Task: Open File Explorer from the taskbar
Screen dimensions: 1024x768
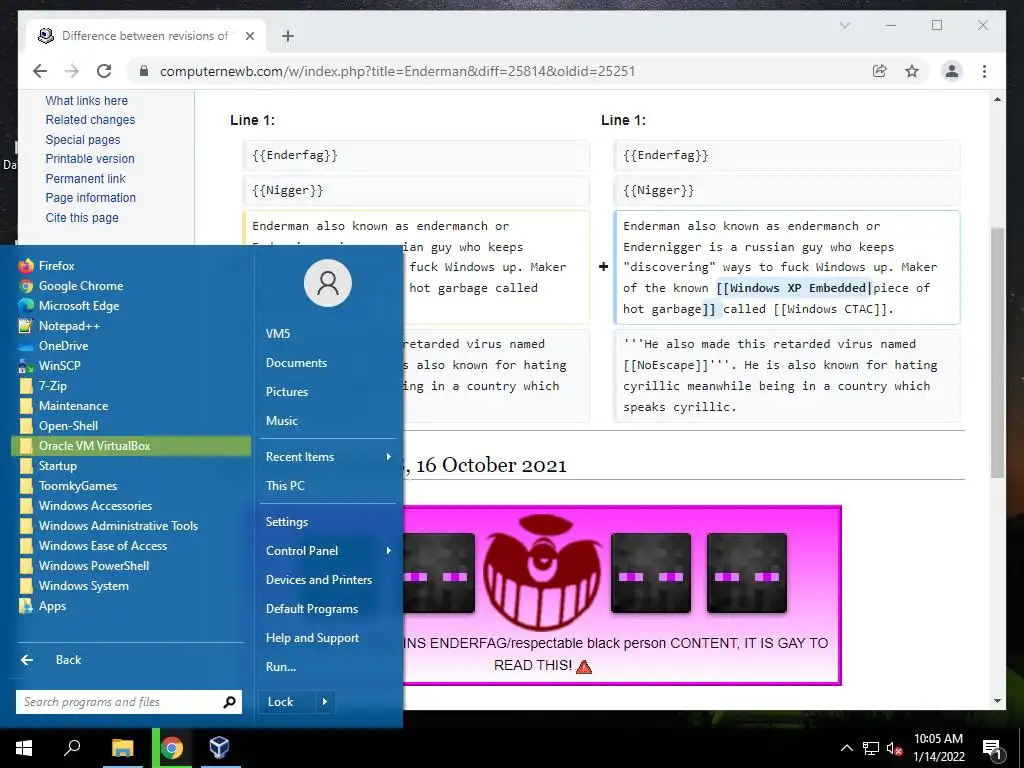Action: click(122, 748)
